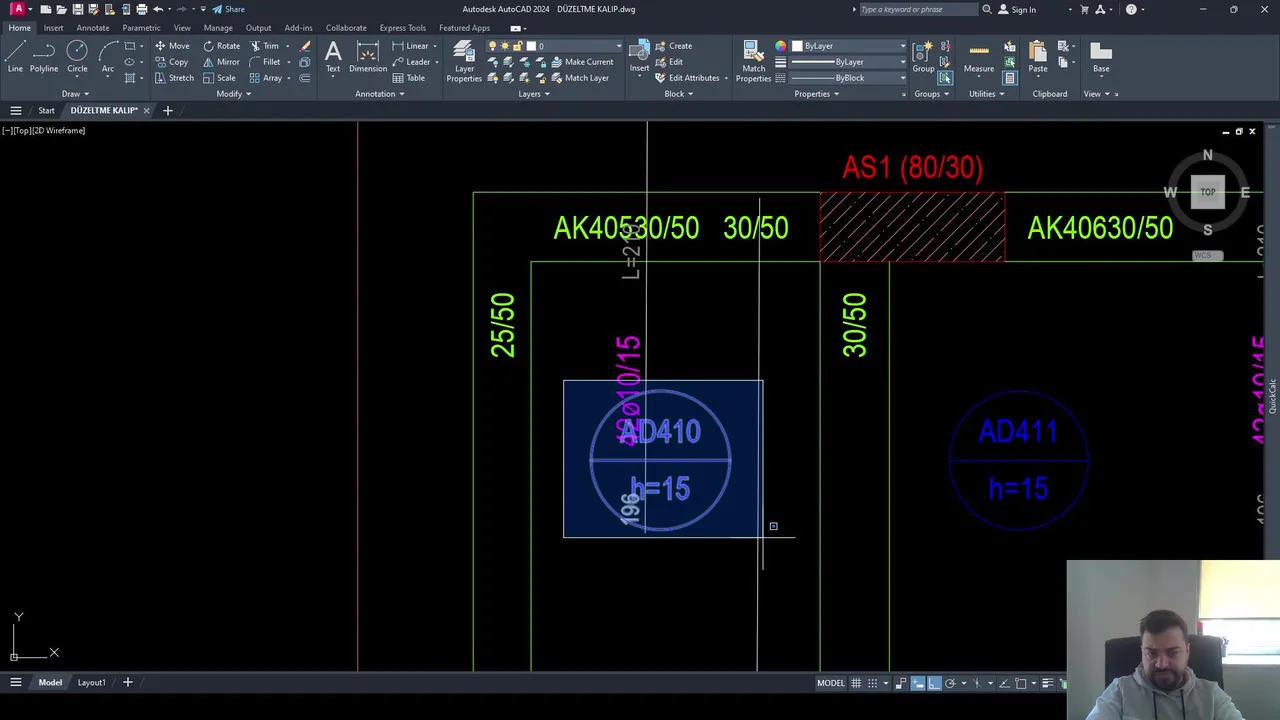The height and width of the screenshot is (720, 1280).
Task: Toggle 2D object snap in status bar
Action: (x=1021, y=683)
